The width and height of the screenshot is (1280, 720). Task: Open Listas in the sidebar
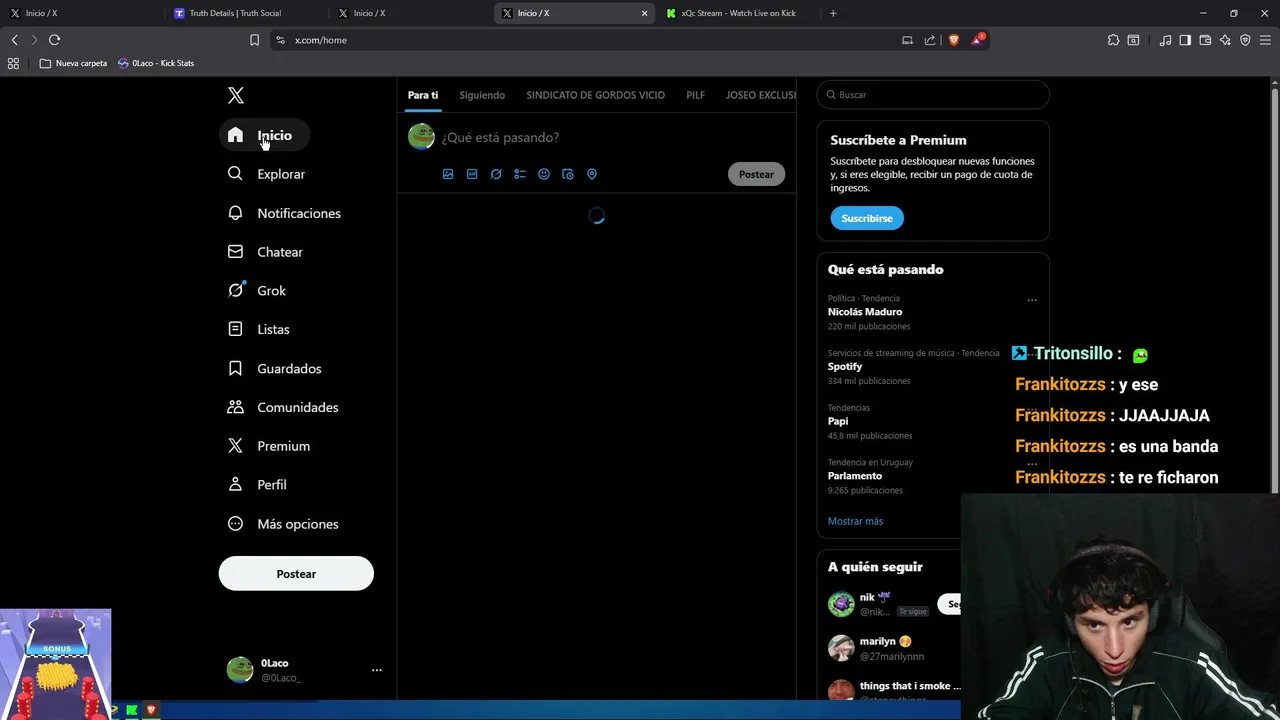pos(259,329)
